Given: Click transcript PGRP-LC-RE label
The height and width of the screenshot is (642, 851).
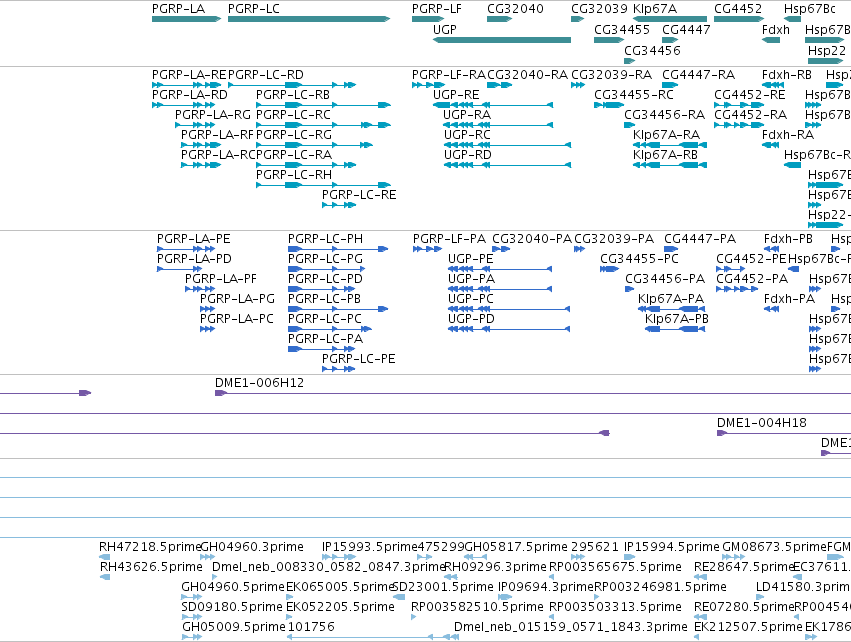Looking at the screenshot, I should tap(359, 194).
